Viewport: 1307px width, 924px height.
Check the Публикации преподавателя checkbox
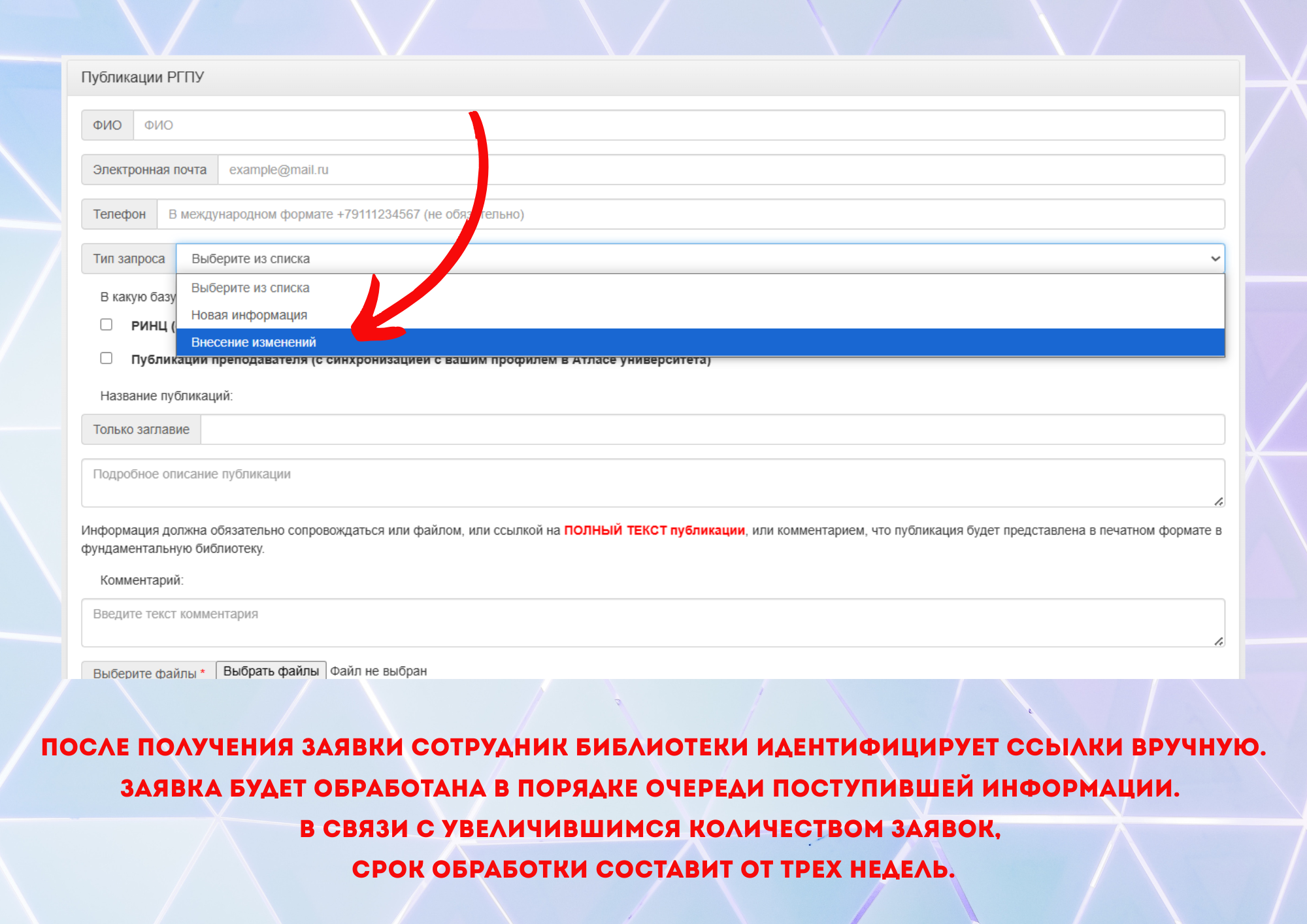tap(107, 358)
